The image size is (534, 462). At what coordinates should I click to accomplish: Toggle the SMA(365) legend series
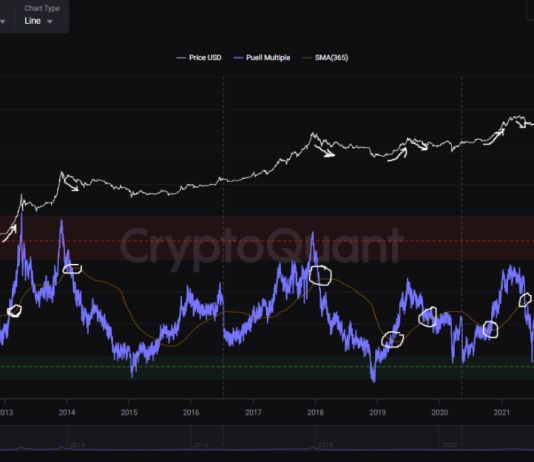(x=325, y=58)
